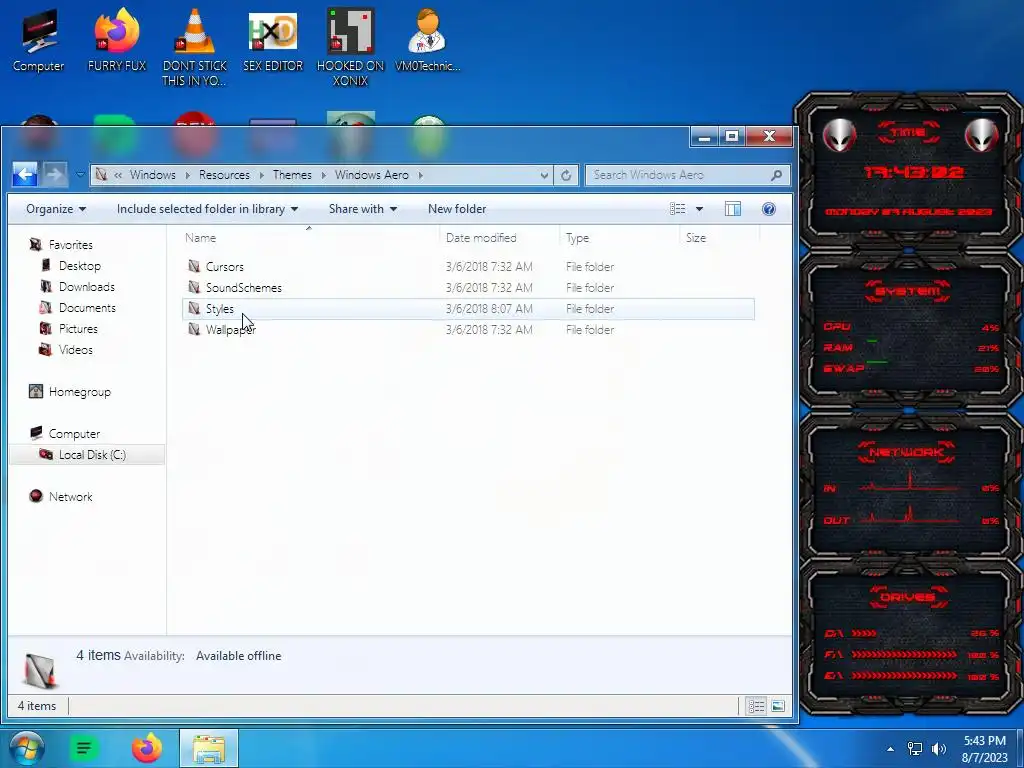Go back with the Explorer back arrow

tap(25, 174)
